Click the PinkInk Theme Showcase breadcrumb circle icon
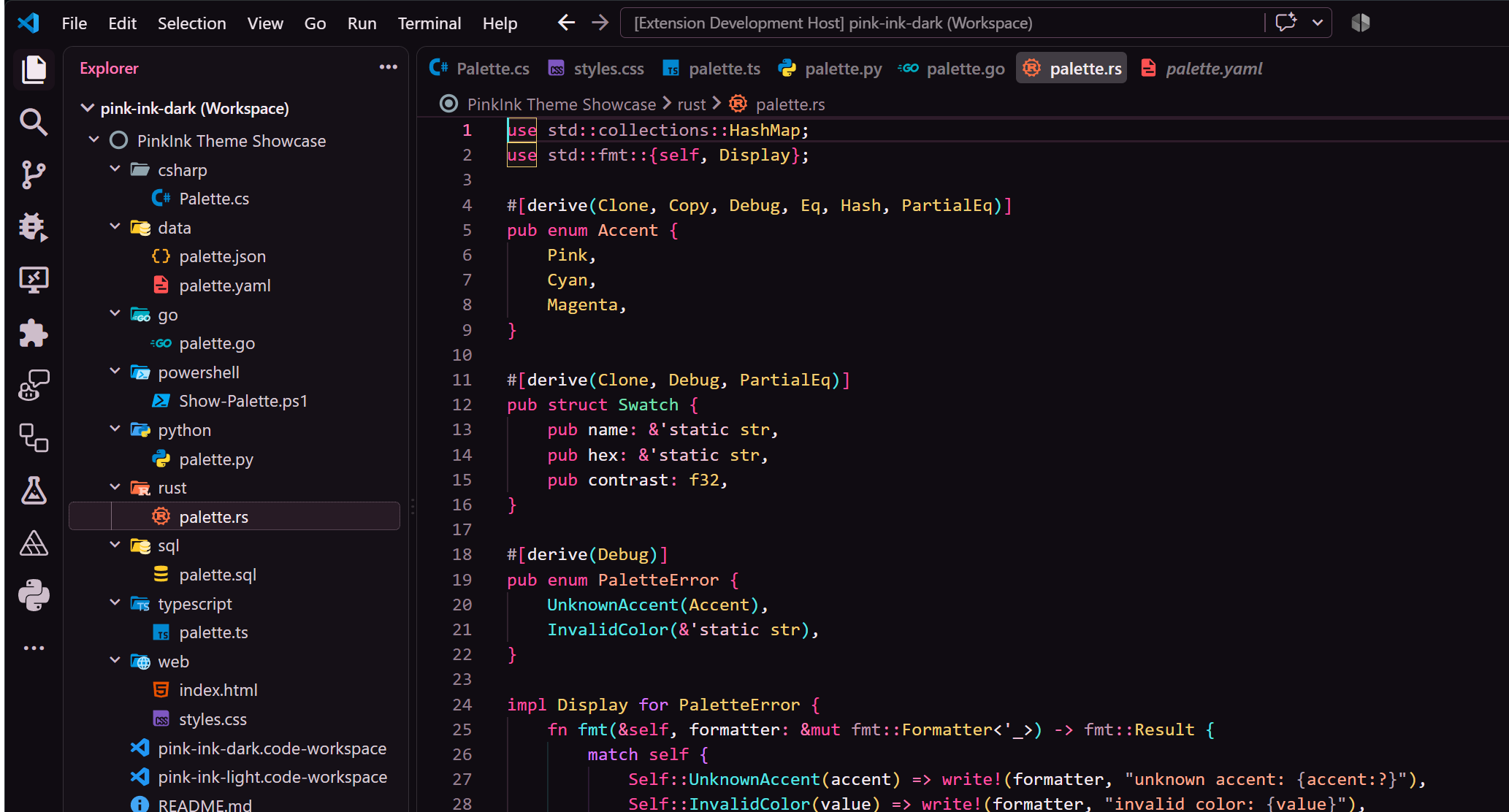Image resolution: width=1509 pixels, height=812 pixels. [448, 104]
